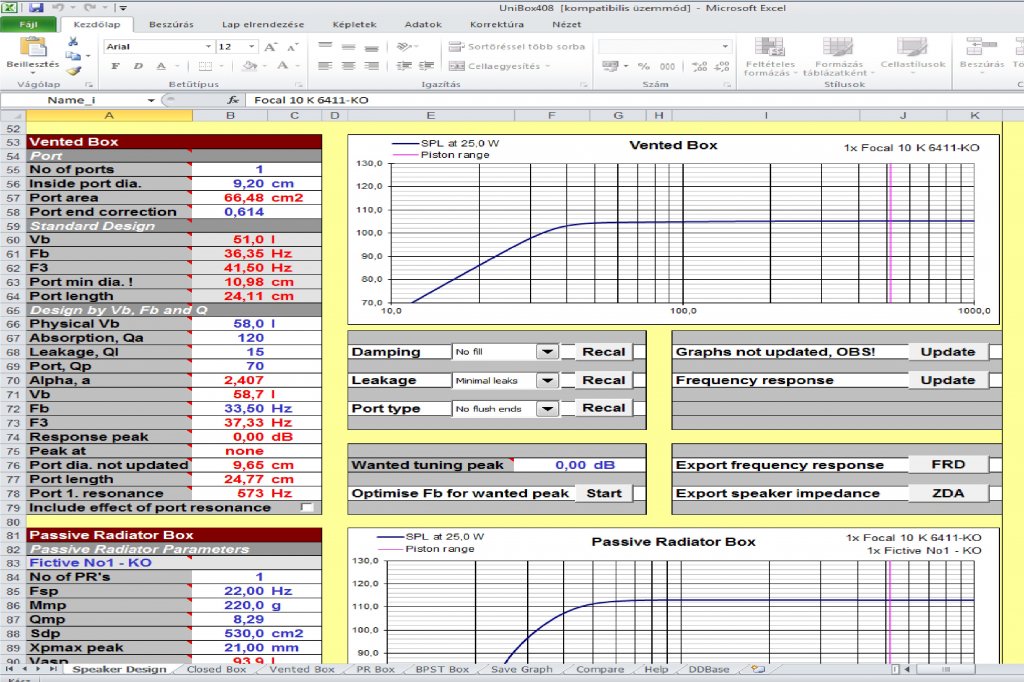Click the Save icon in quick access toolbar
Screen dimensions: 1024x682
[36, 8]
